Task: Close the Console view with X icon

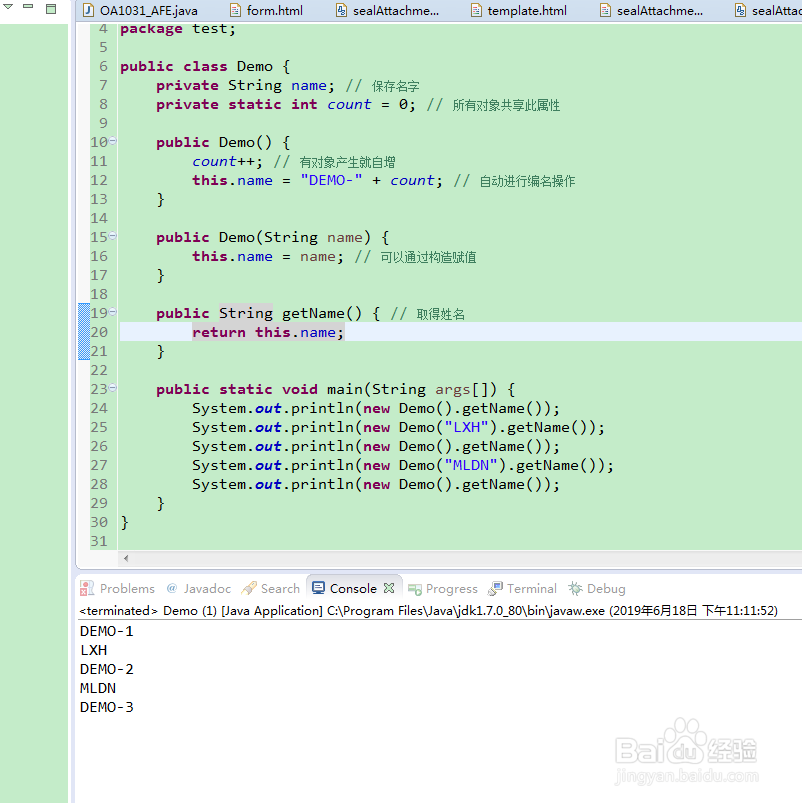Action: click(389, 588)
